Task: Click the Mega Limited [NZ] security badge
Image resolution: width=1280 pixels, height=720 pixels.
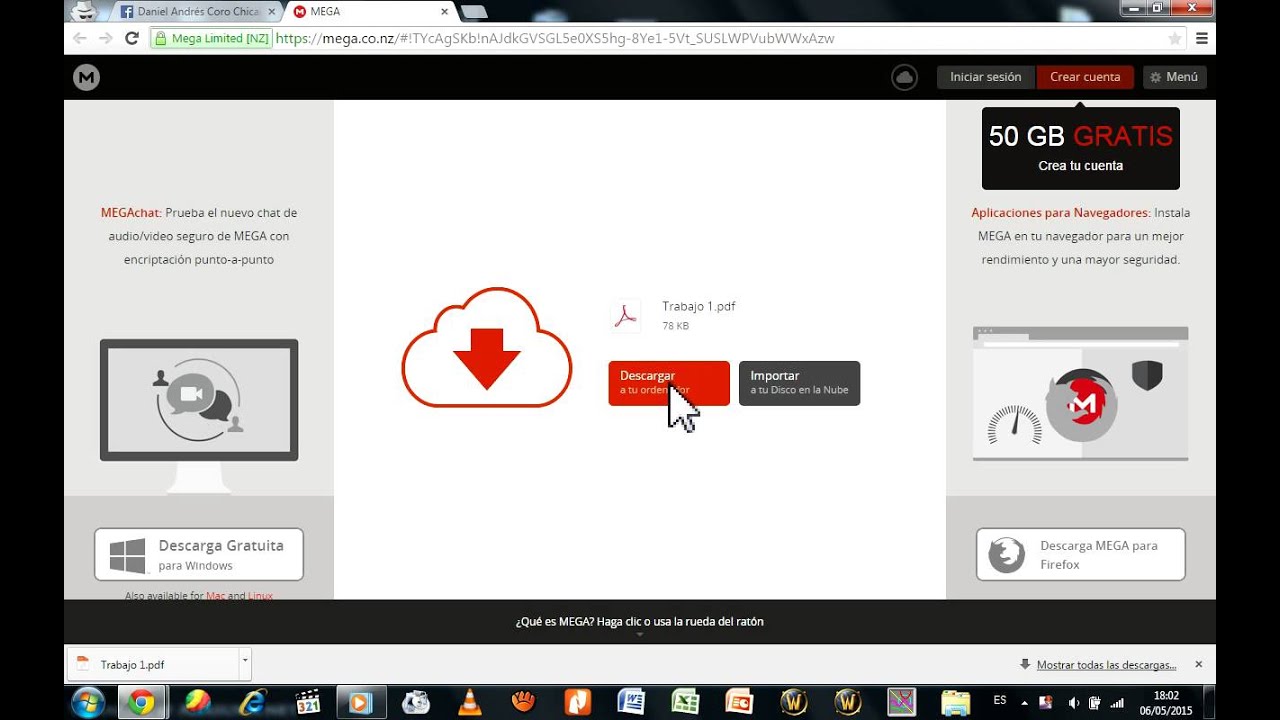Action: 209,38
